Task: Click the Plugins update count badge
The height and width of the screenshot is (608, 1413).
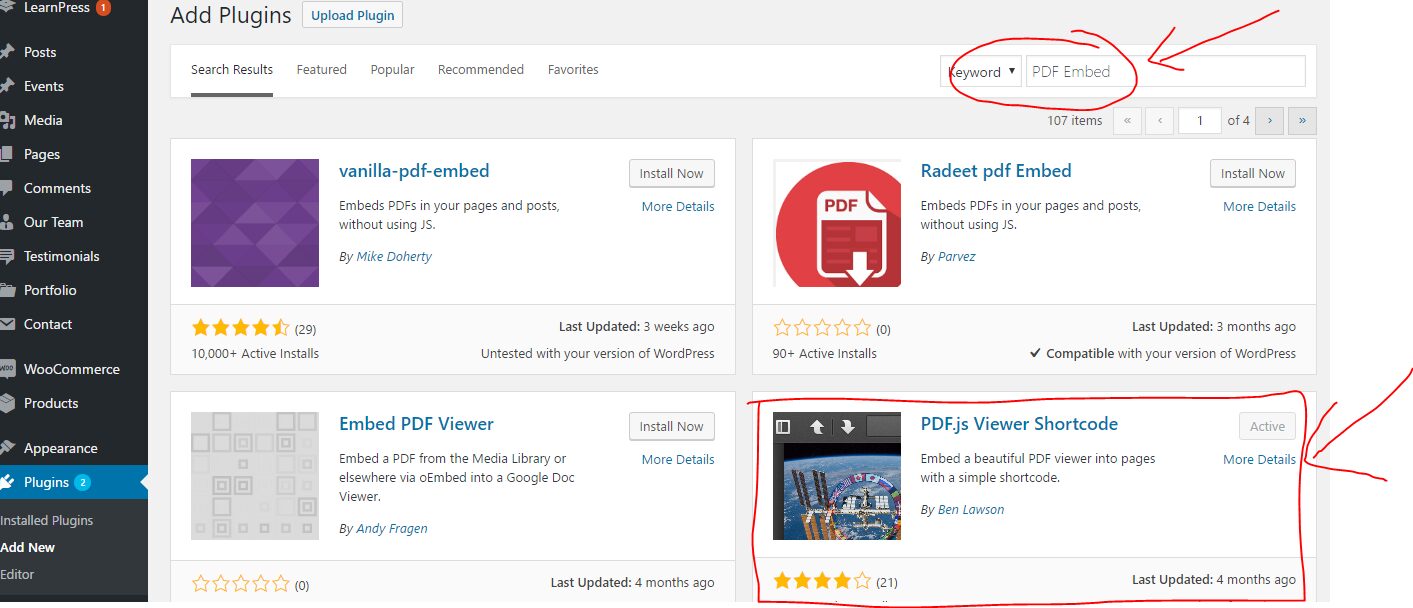Action: pos(82,482)
